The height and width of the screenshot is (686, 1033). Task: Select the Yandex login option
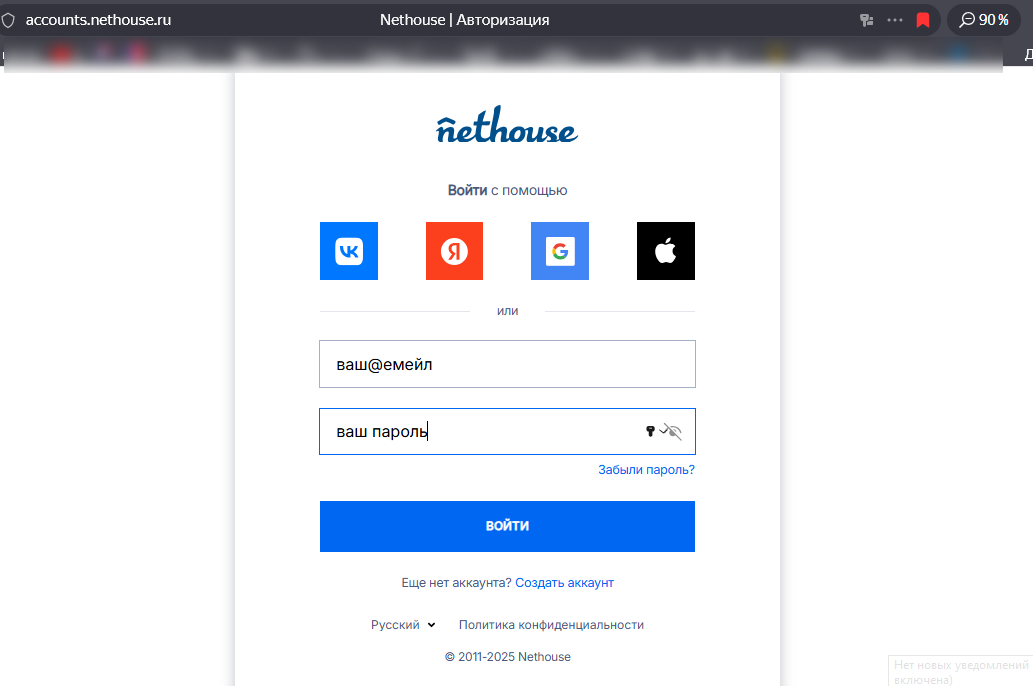[x=454, y=251]
